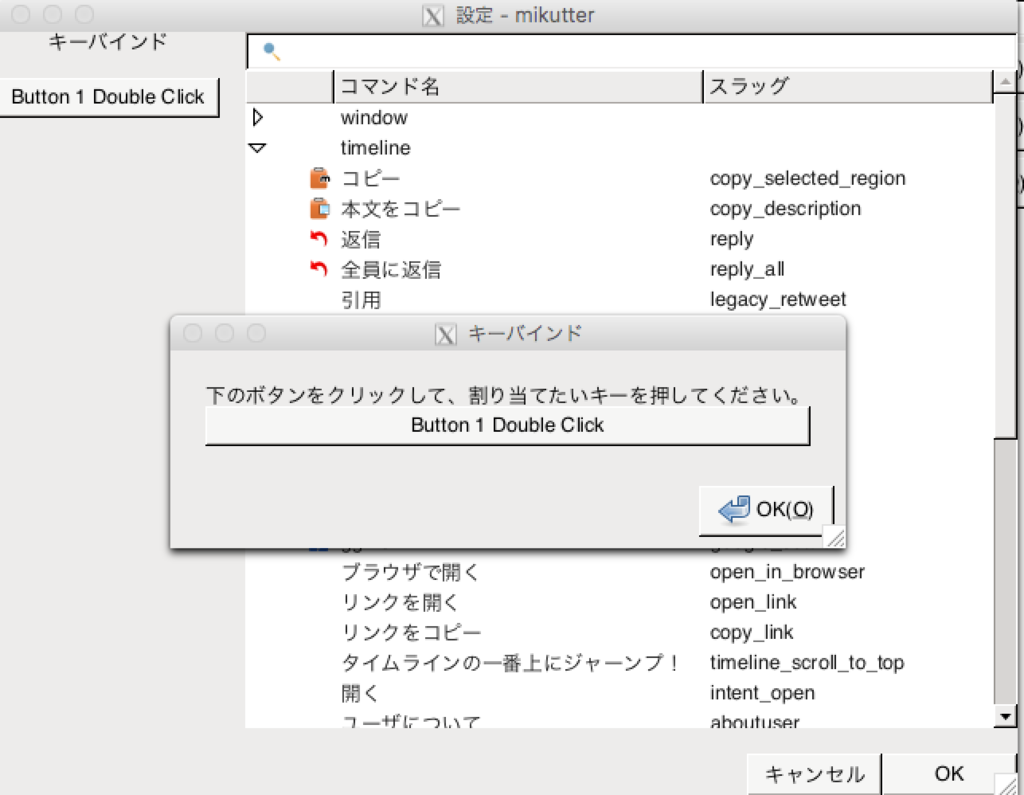
Task: Click the window tree row label
Action: pyautogui.click(x=374, y=118)
